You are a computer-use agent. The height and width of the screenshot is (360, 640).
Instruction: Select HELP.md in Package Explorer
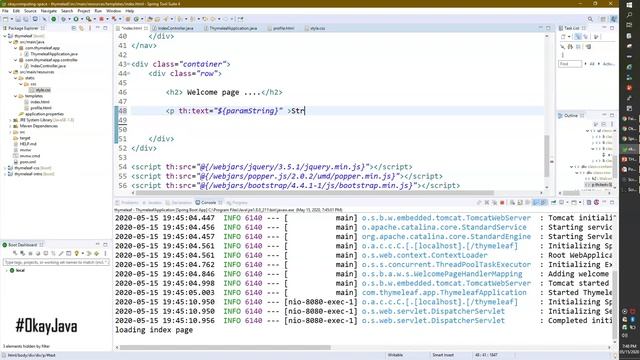click(x=28, y=144)
